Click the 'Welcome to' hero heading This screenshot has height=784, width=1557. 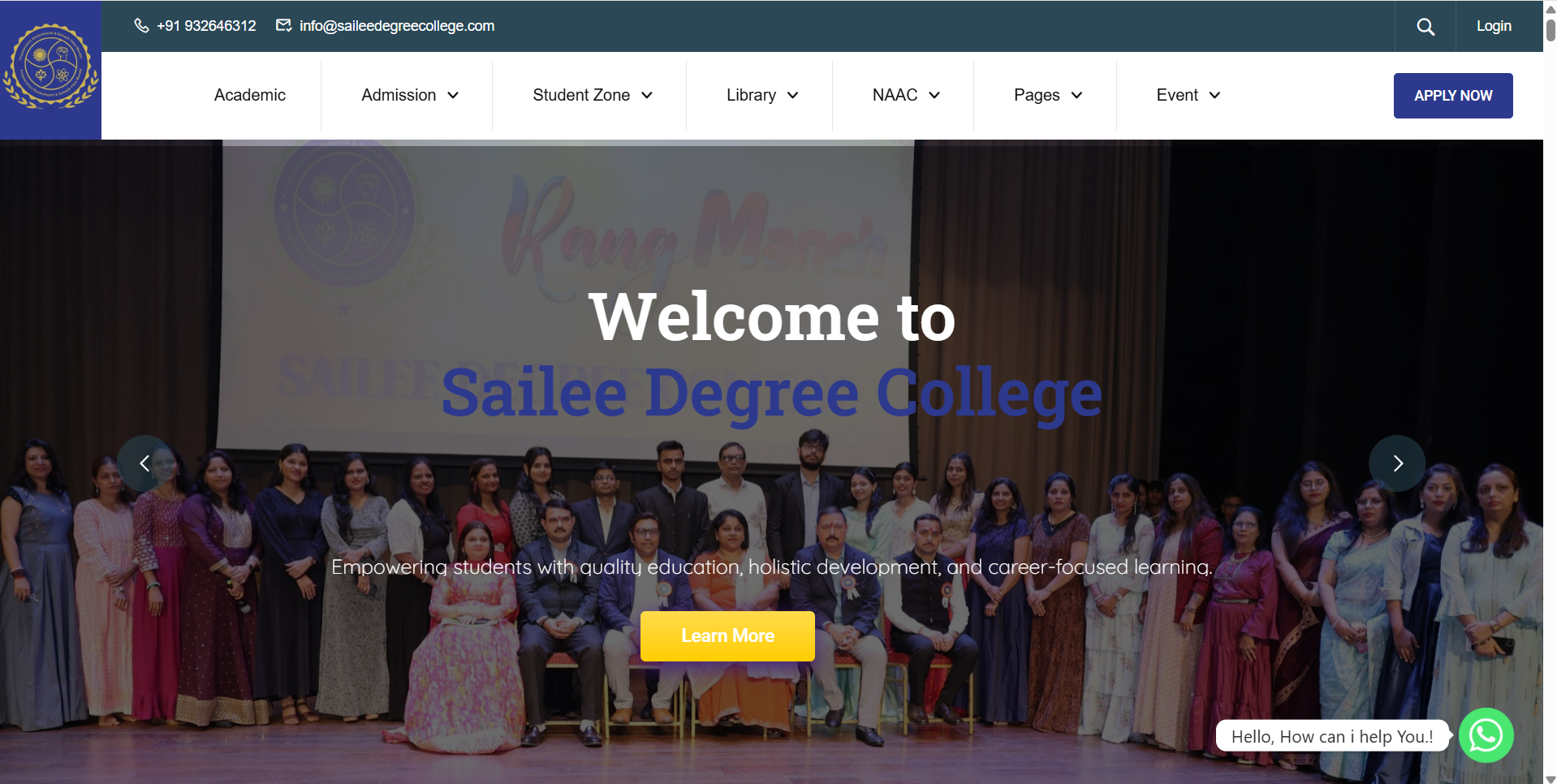coord(772,317)
